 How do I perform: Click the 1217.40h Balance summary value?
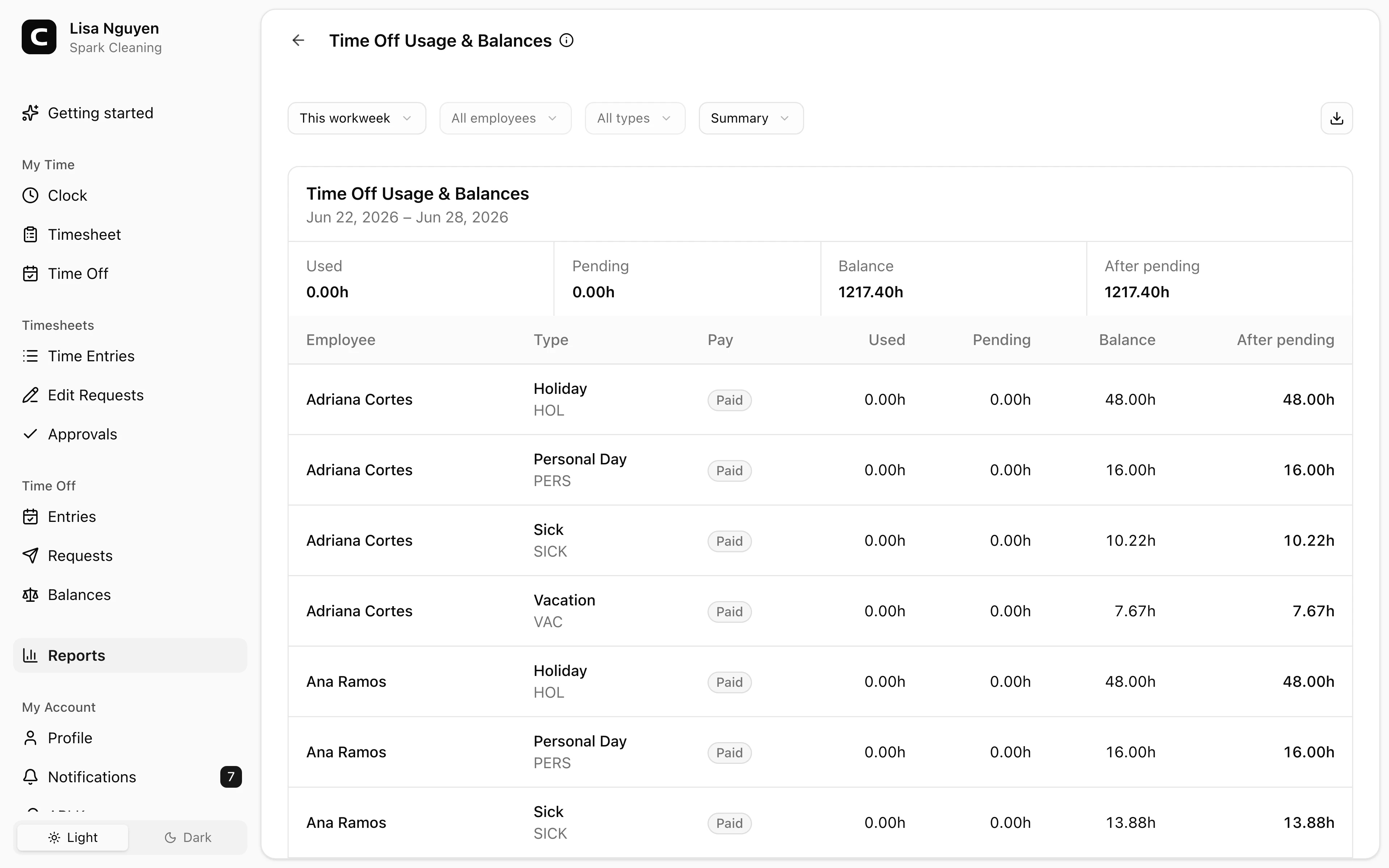[870, 292]
